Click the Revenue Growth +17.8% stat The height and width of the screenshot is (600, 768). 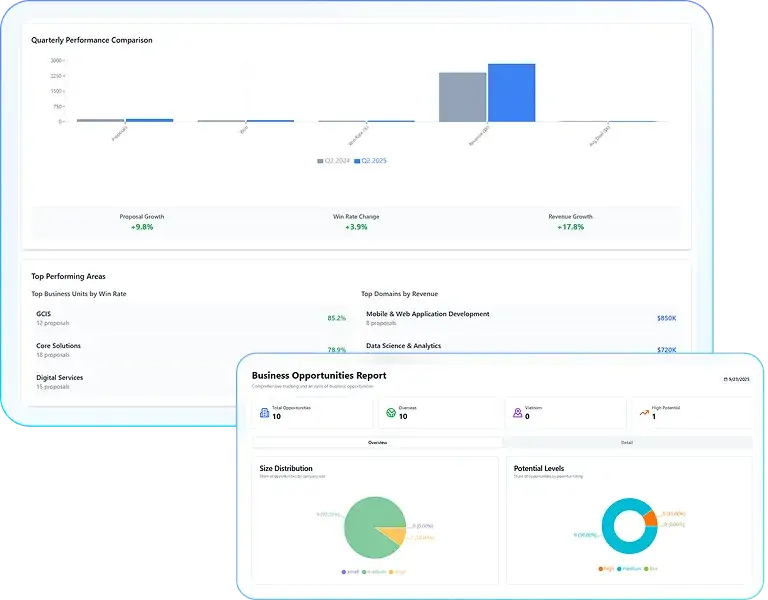[570, 222]
